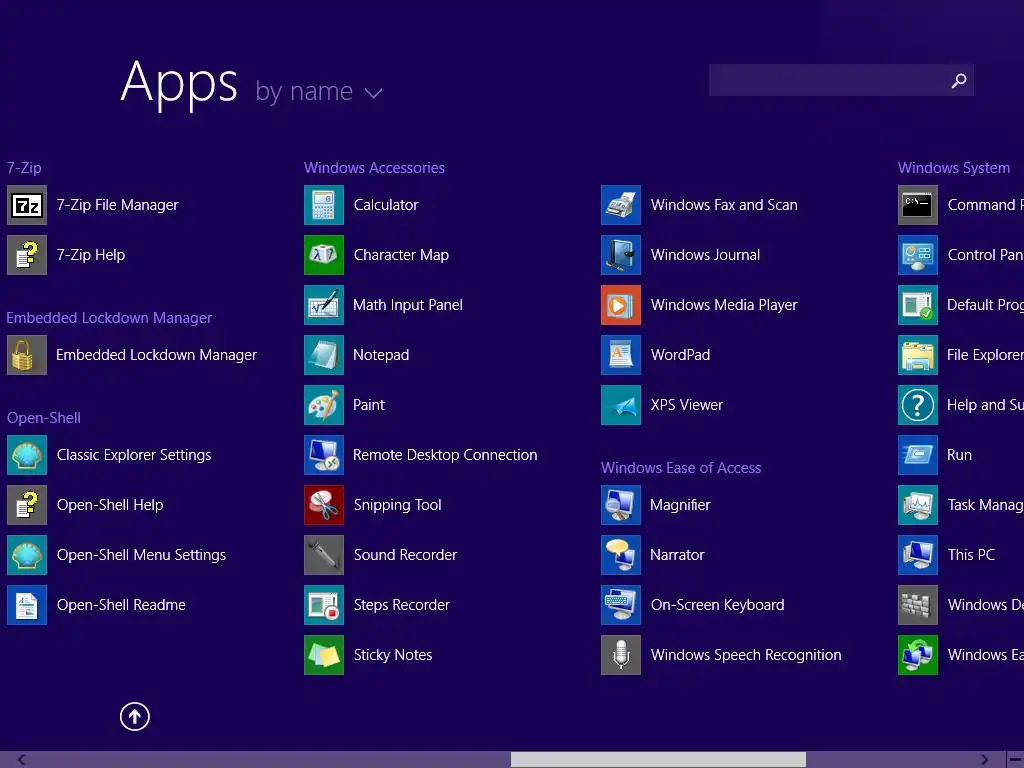Open Open-Shell Menu Settings icon
This screenshot has width=1024, height=768.
click(x=27, y=555)
